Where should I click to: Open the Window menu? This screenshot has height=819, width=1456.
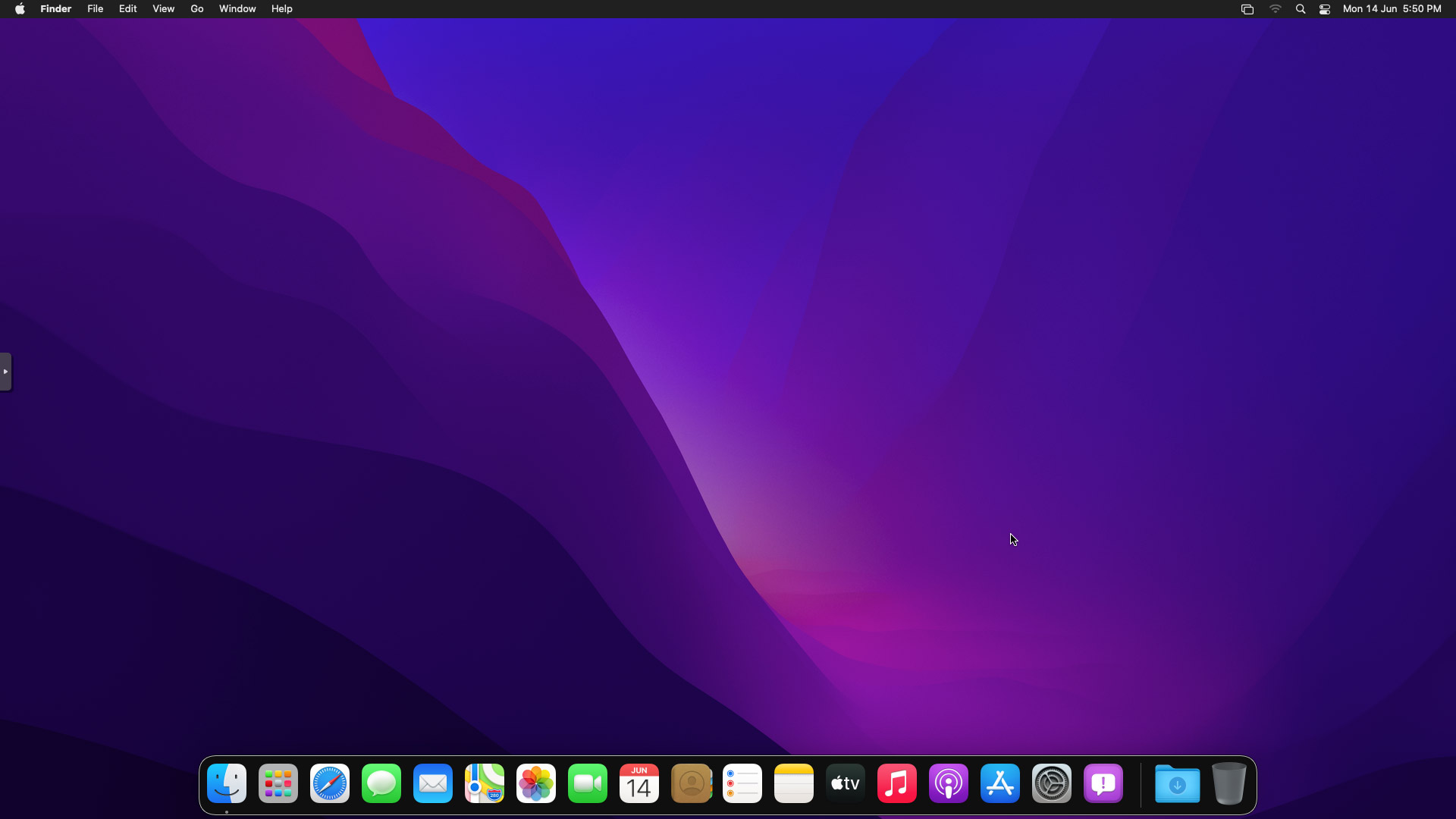(237, 9)
